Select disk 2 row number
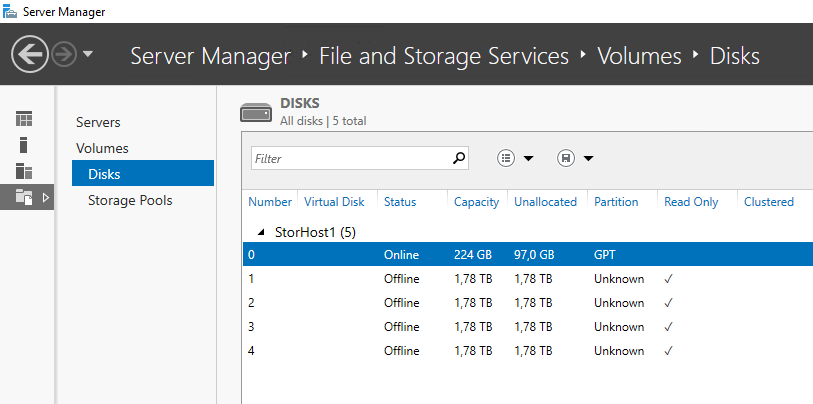This screenshot has height=404, width=813. click(x=251, y=303)
